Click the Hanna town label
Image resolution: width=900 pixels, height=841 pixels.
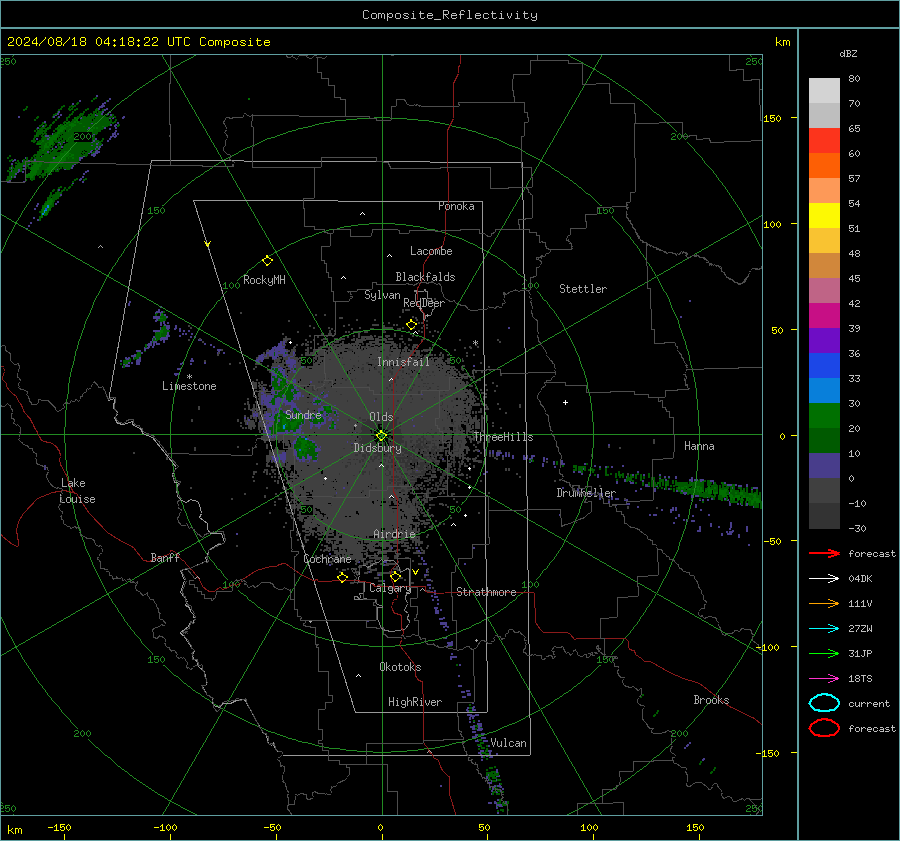(699, 446)
